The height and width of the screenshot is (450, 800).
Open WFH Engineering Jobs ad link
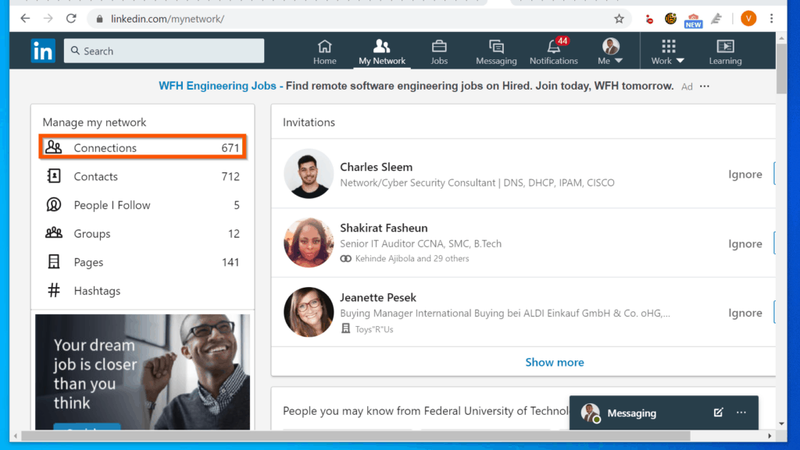pyautogui.click(x=217, y=86)
